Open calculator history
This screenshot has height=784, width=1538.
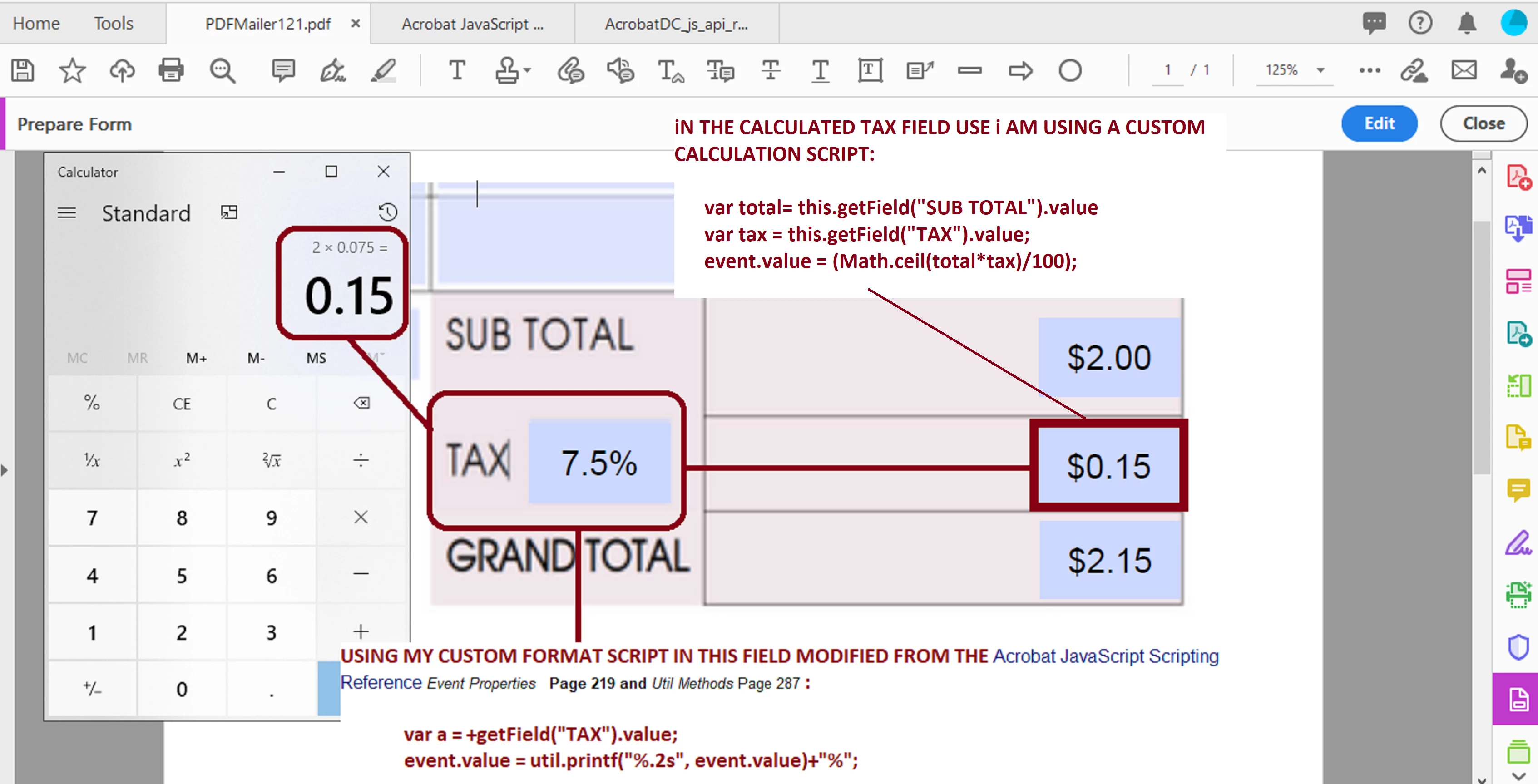387,212
